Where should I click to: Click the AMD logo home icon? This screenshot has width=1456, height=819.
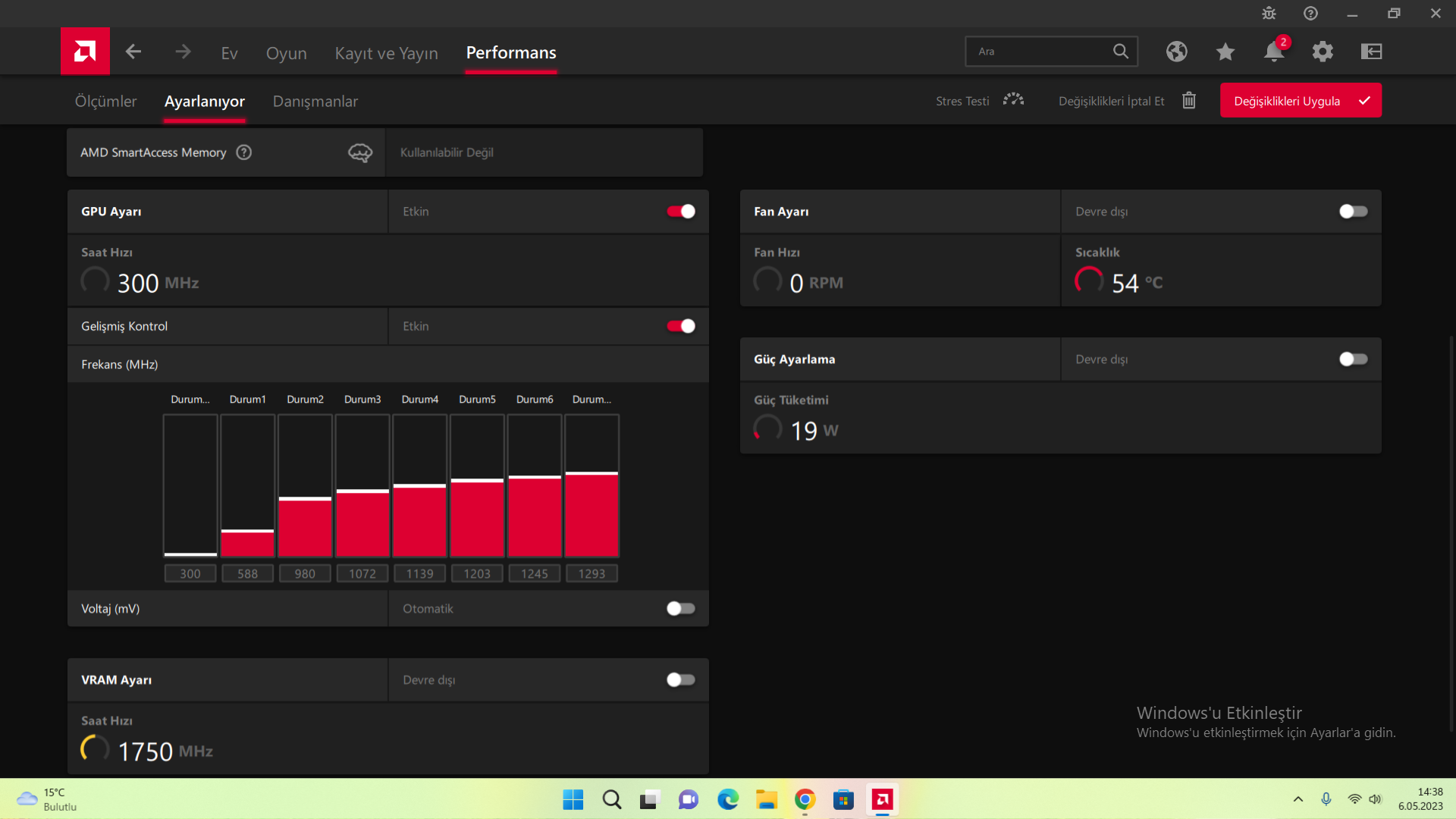click(85, 51)
